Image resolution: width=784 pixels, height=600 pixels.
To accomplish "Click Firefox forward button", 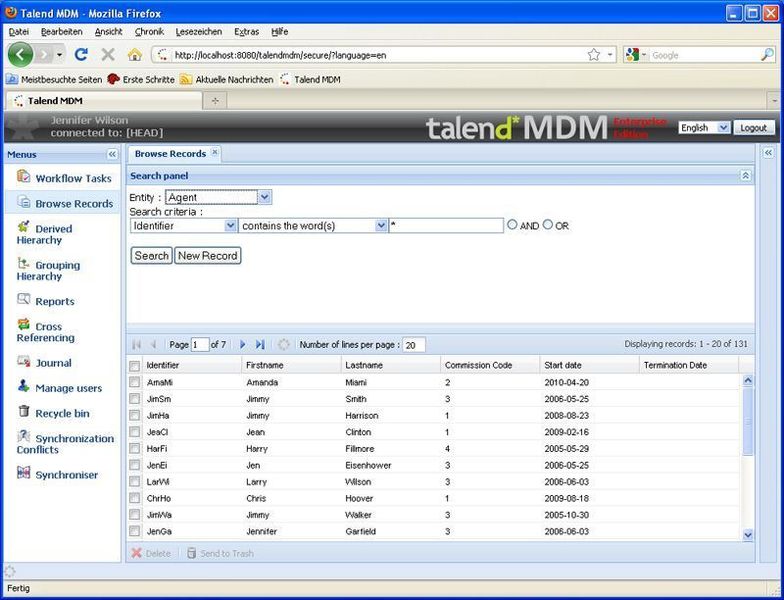I will tap(44, 54).
